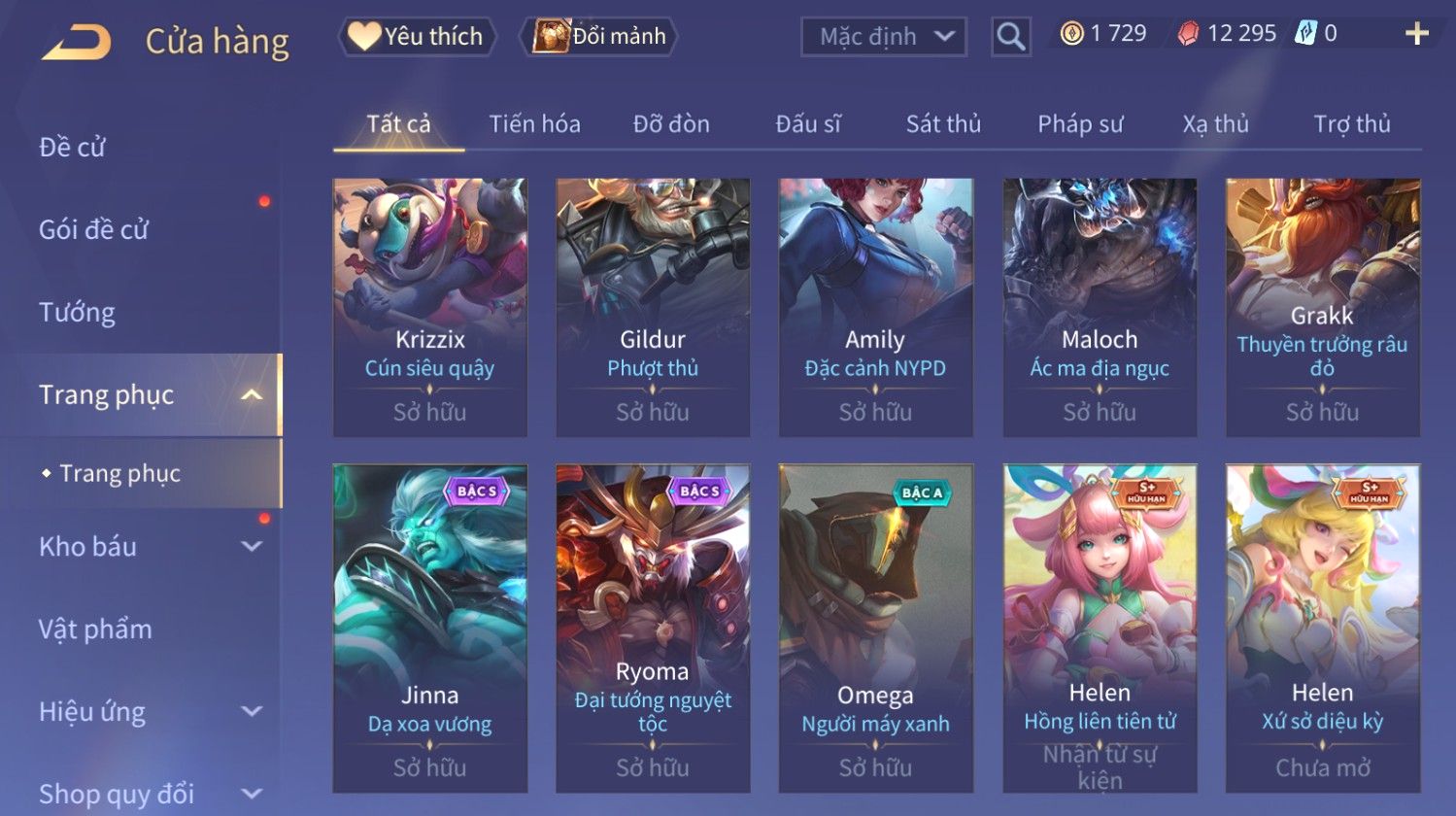Switch to the Sát thủ tab
Image resolution: width=1456 pixels, height=816 pixels.
click(943, 124)
